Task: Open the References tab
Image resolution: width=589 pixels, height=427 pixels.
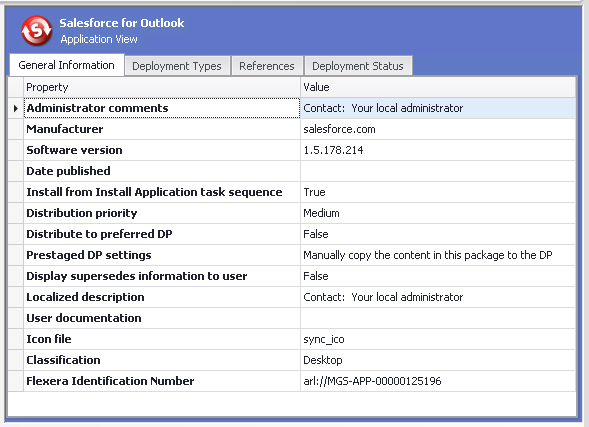Action: coord(267,66)
